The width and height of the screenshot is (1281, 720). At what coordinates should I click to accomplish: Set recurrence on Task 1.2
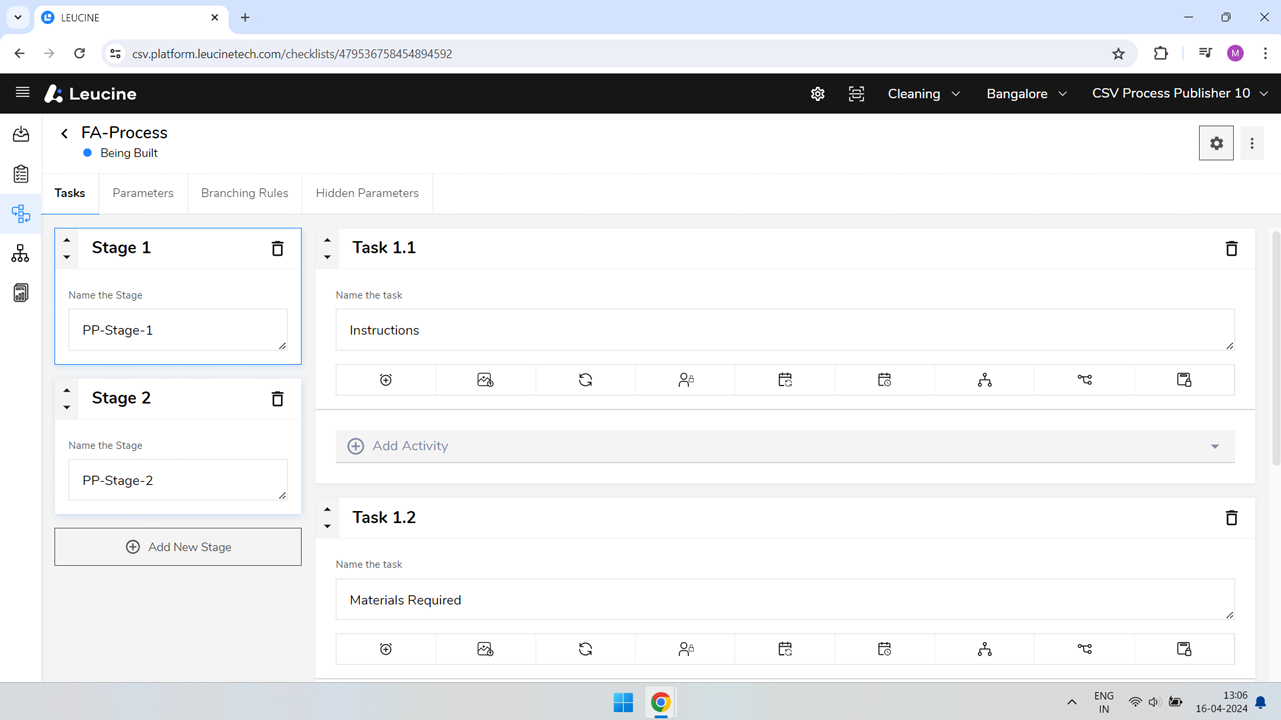586,649
